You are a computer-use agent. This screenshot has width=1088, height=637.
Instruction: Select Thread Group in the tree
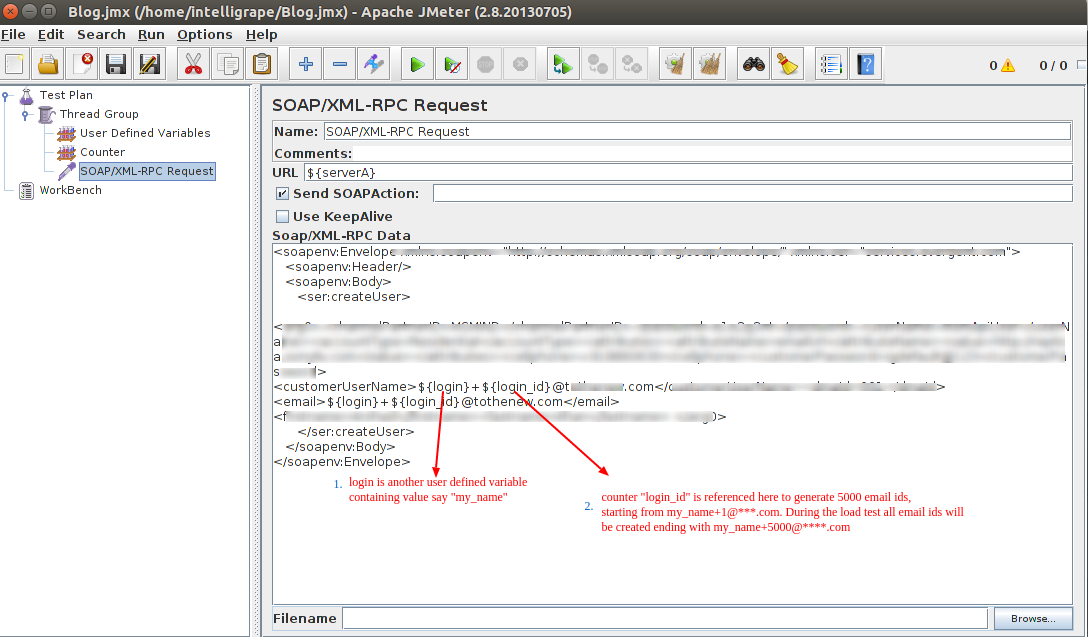click(x=99, y=114)
